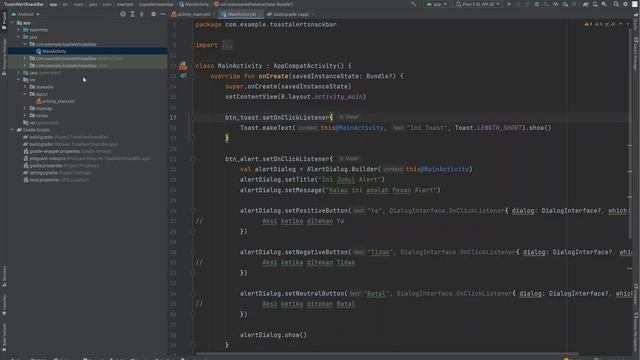Open the AVD Manager icon
The width and height of the screenshot is (640, 360).
pyautogui.click(x=595, y=4)
